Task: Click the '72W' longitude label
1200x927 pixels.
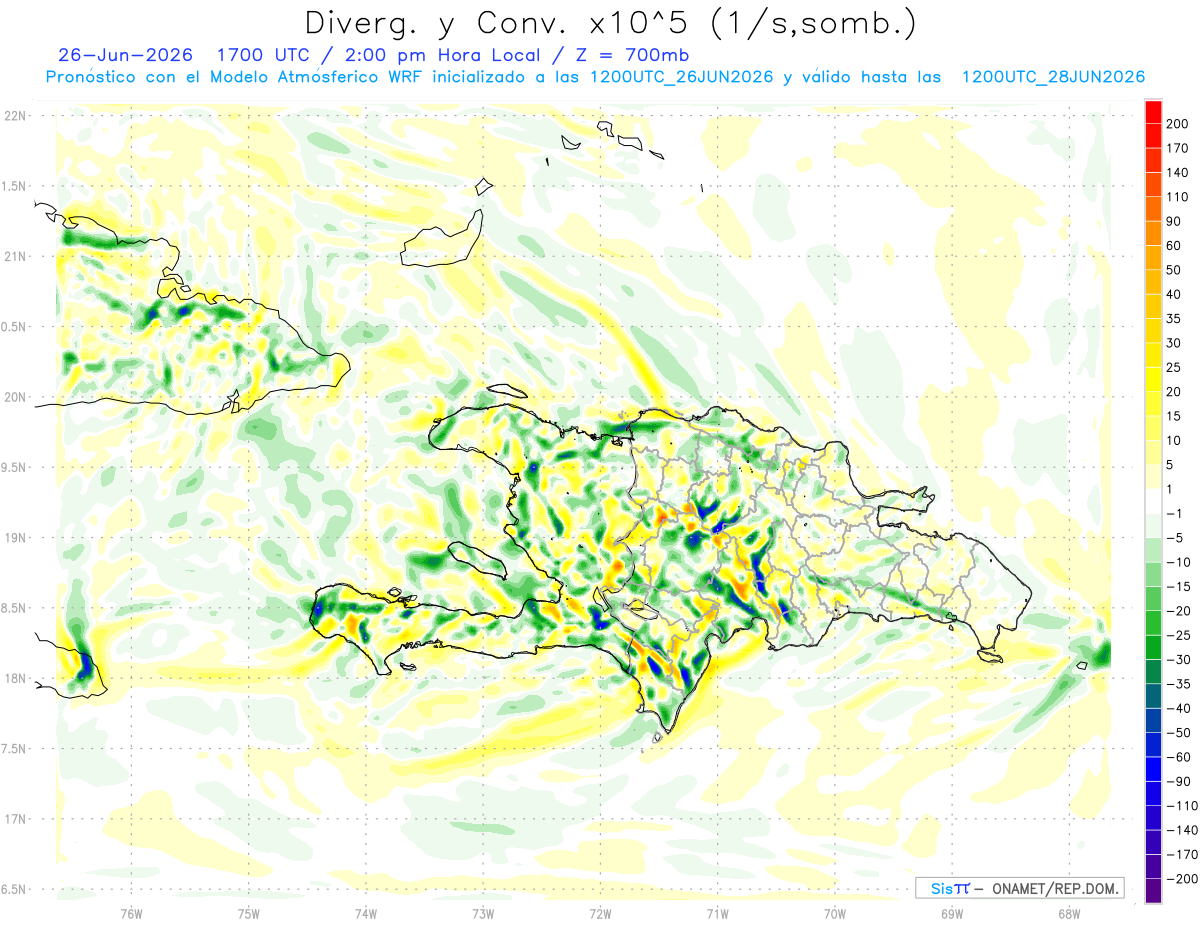Action: (x=600, y=912)
